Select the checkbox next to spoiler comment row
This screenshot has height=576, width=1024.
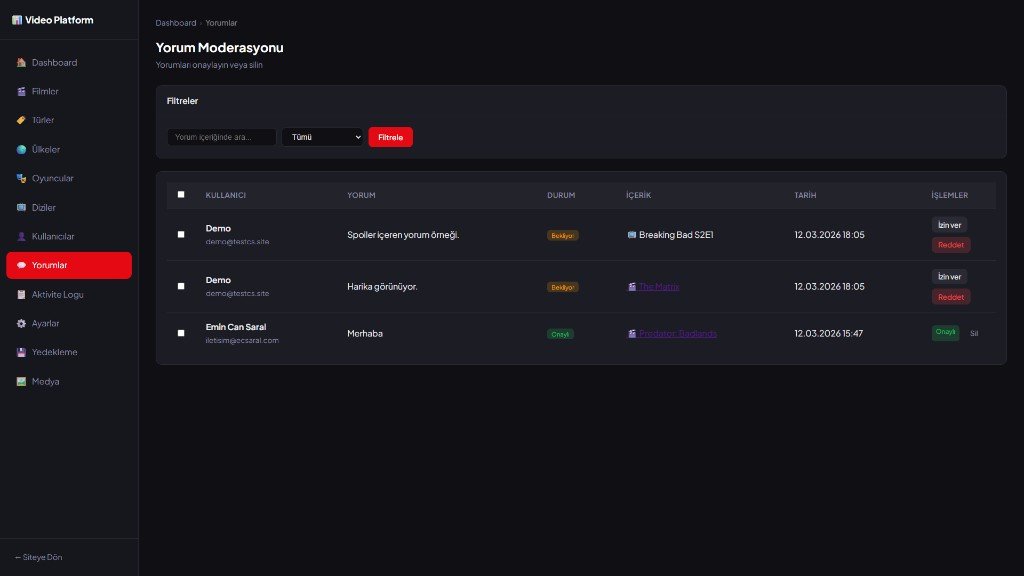coord(181,235)
